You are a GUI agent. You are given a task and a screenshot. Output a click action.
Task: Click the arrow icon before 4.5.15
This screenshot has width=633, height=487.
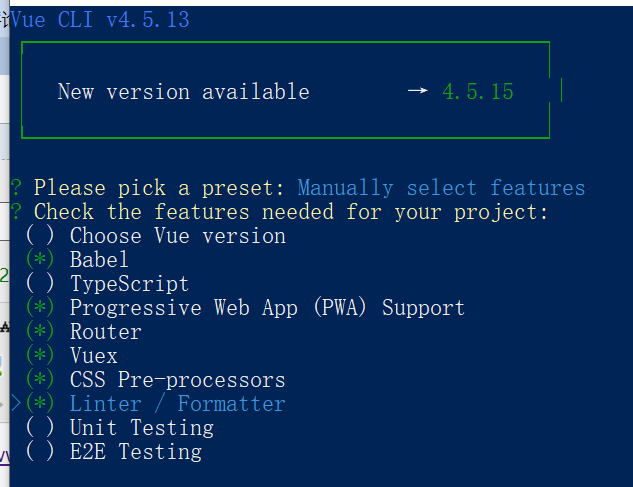pos(418,92)
